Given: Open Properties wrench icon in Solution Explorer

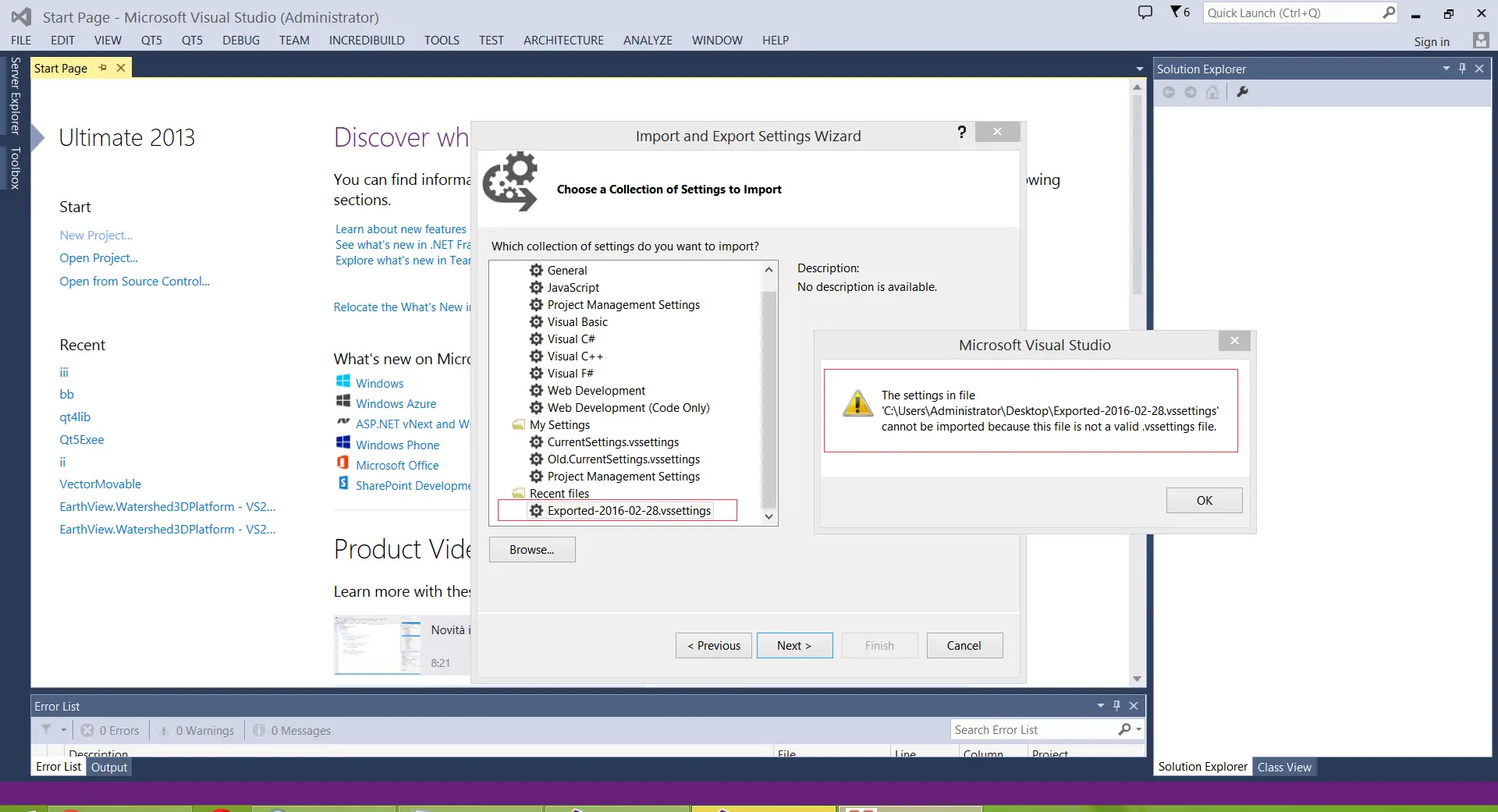Looking at the screenshot, I should point(1243,92).
